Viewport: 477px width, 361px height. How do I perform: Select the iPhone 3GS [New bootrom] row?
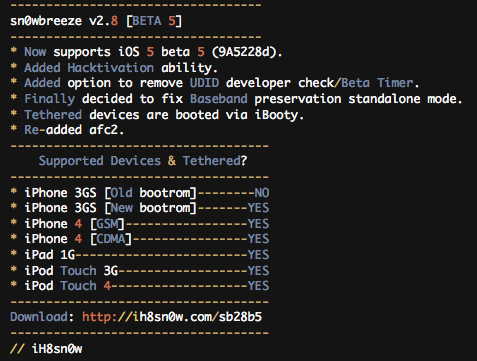(140, 208)
